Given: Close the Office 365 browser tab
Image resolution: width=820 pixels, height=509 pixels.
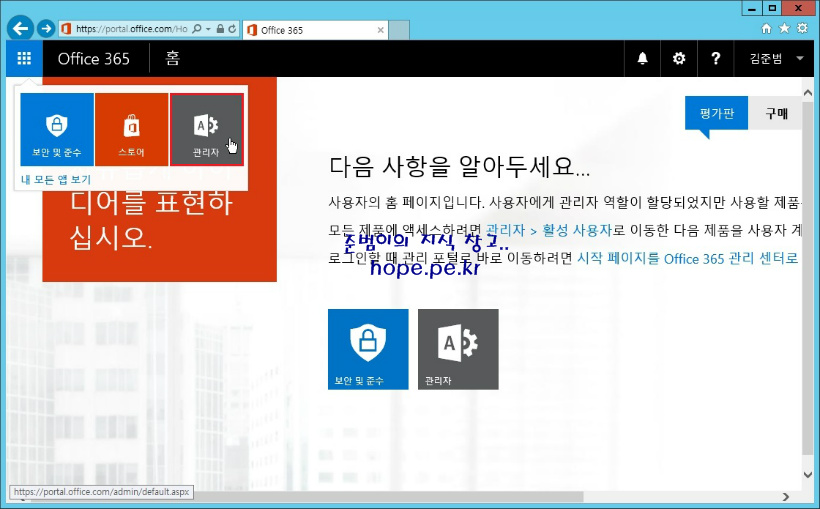Looking at the screenshot, I should pos(381,30).
